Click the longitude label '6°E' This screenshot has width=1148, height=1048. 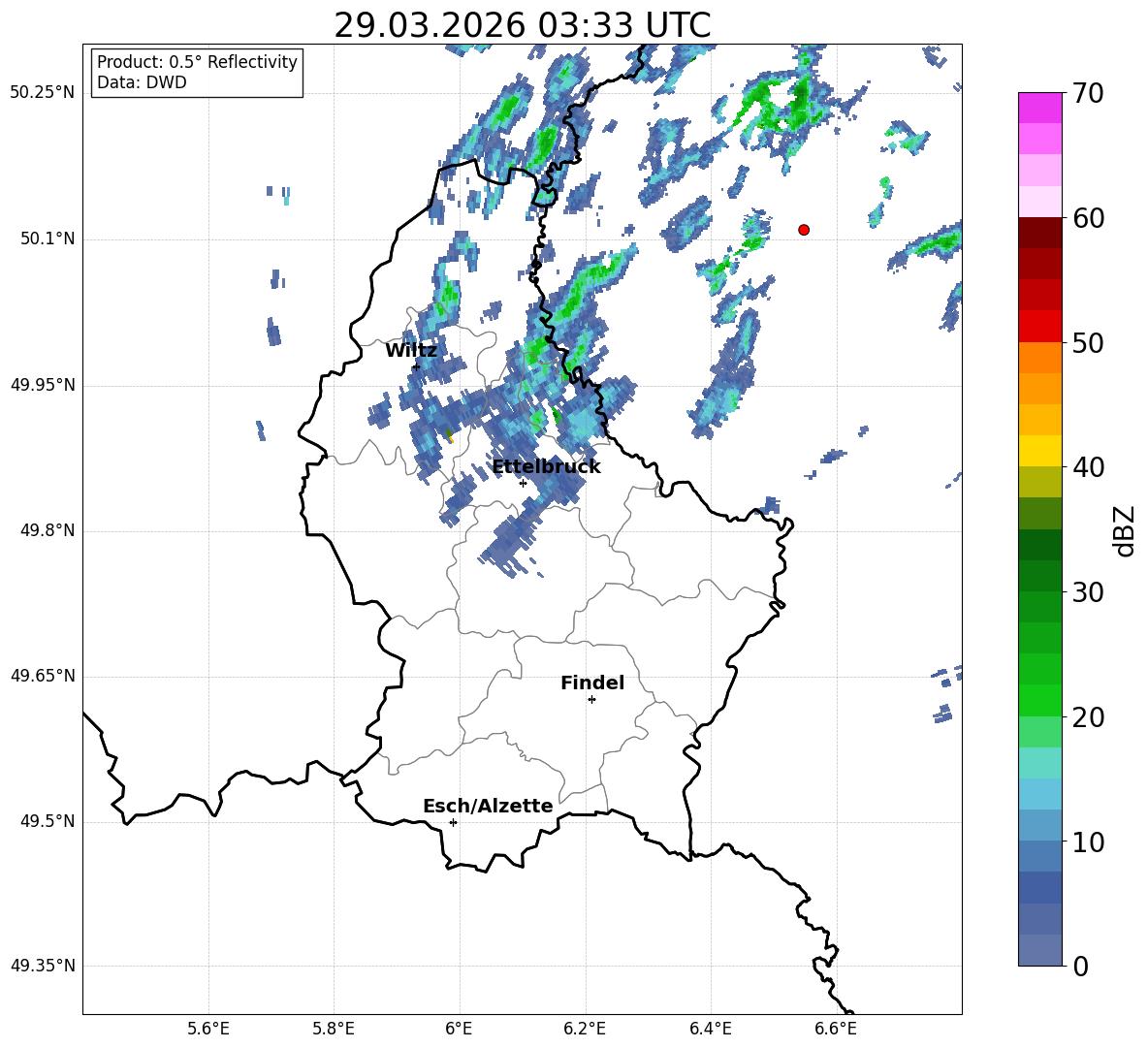click(459, 1029)
